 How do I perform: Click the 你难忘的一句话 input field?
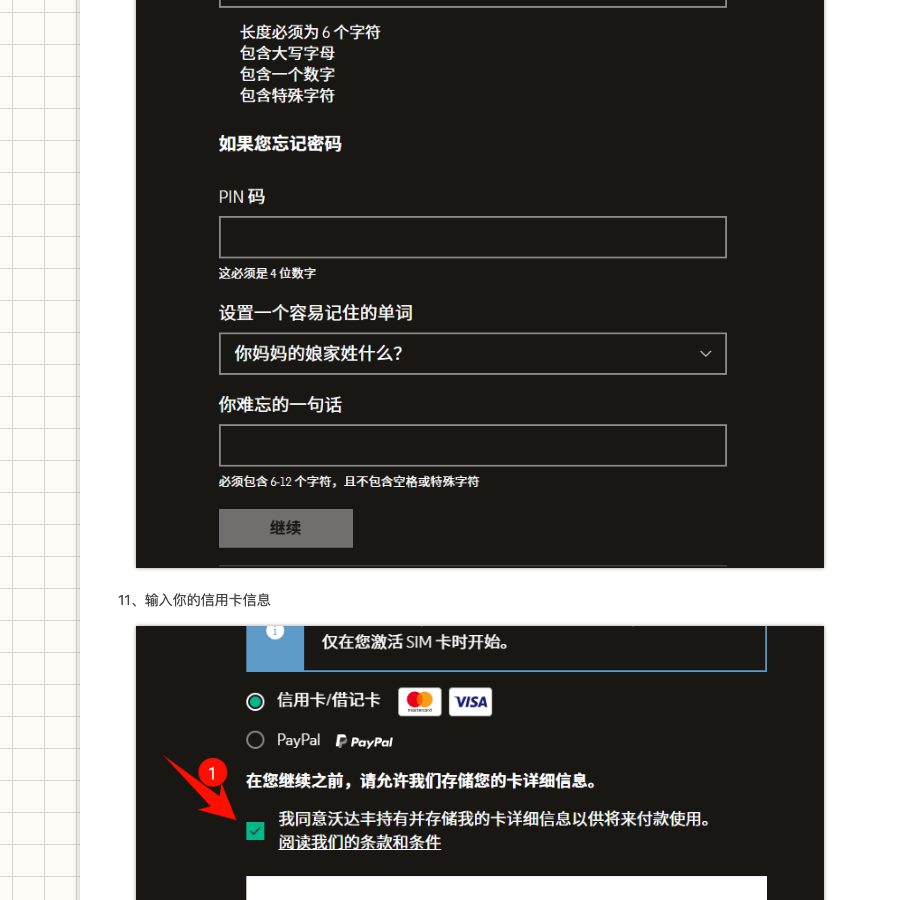point(472,445)
